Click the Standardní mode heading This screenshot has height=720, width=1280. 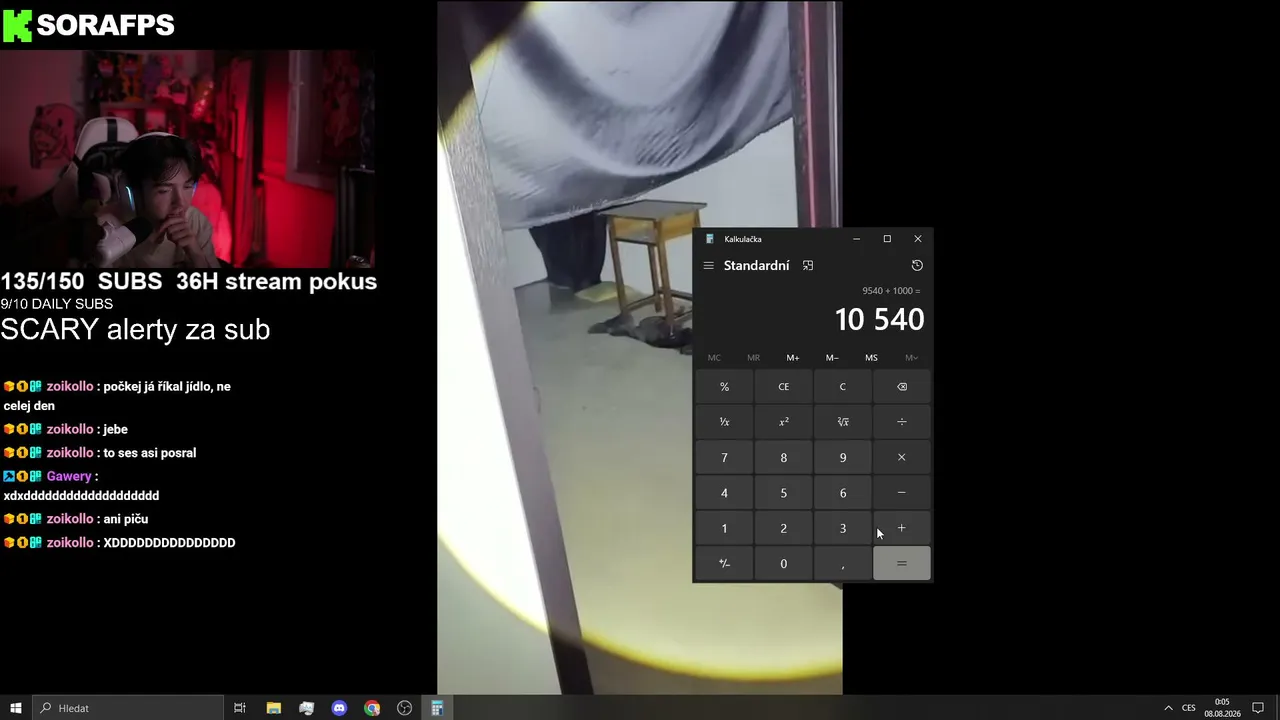click(x=757, y=266)
